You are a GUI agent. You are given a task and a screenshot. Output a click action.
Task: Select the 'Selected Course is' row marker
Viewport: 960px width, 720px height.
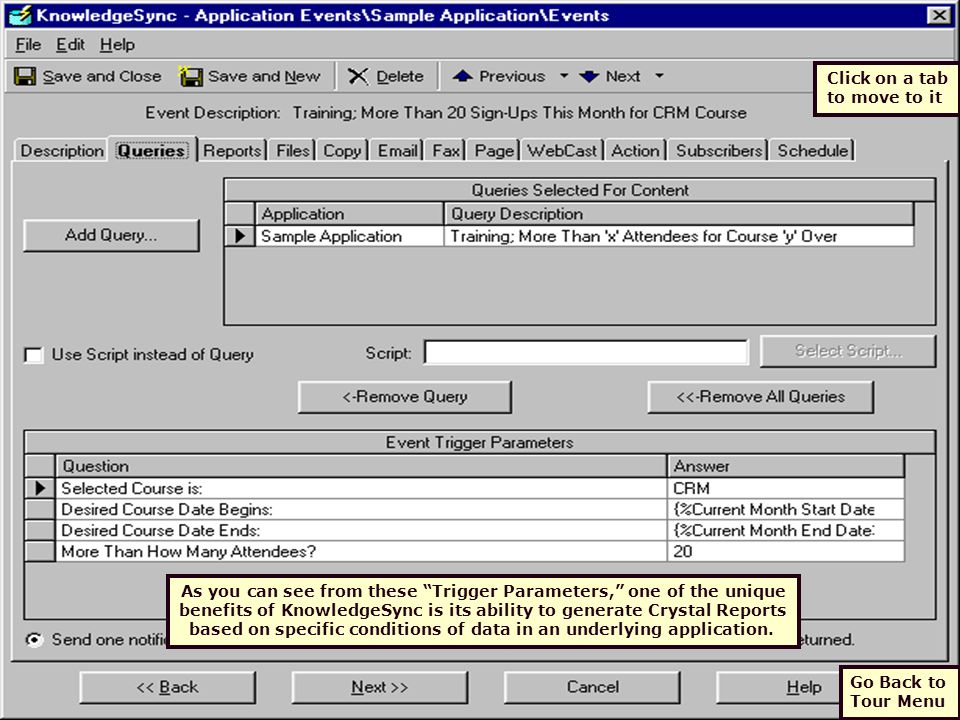click(40, 488)
